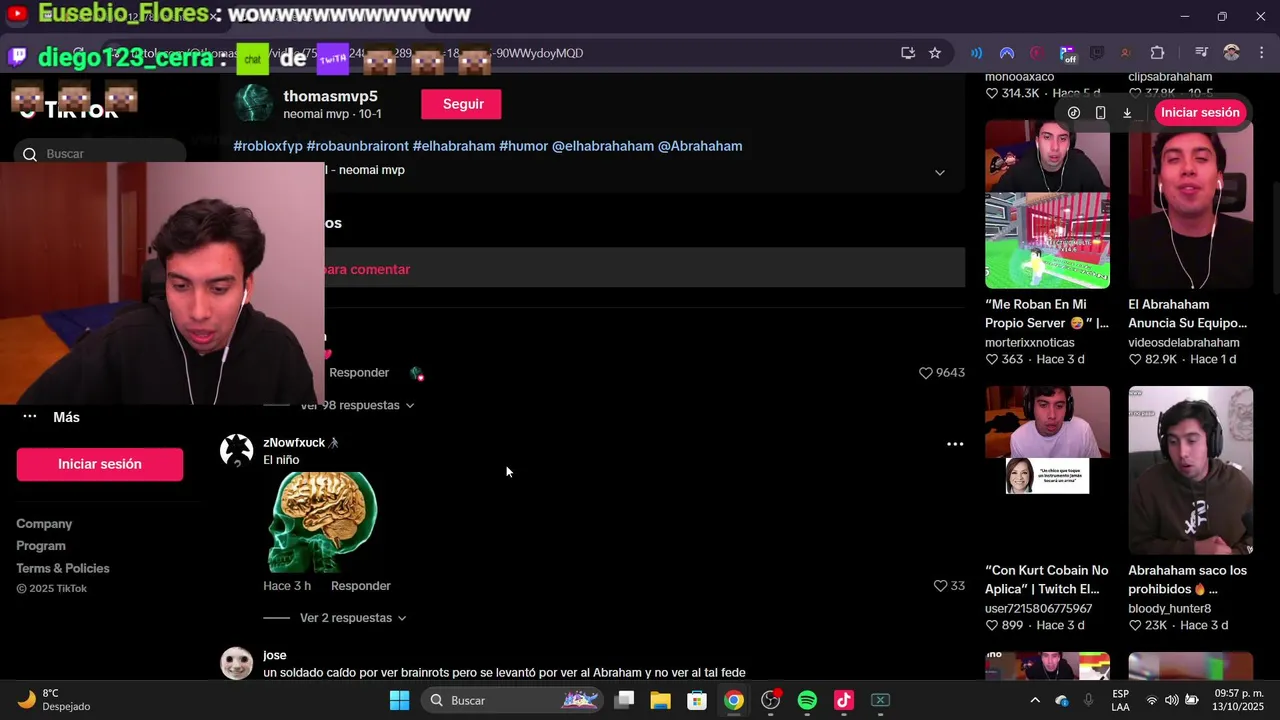Open the #robloxfyp hashtag link

coord(268,146)
